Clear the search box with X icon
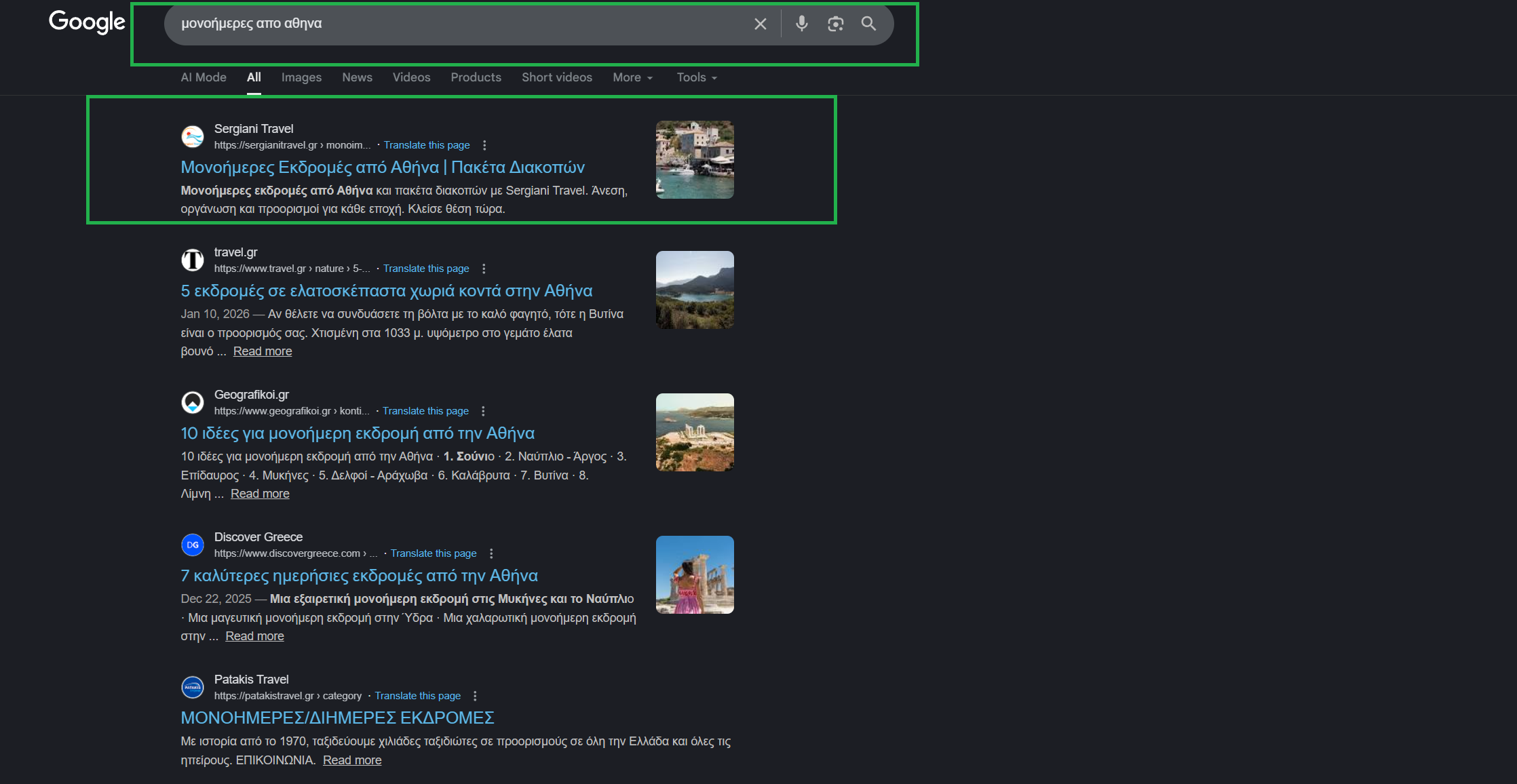1517x784 pixels. (x=760, y=24)
